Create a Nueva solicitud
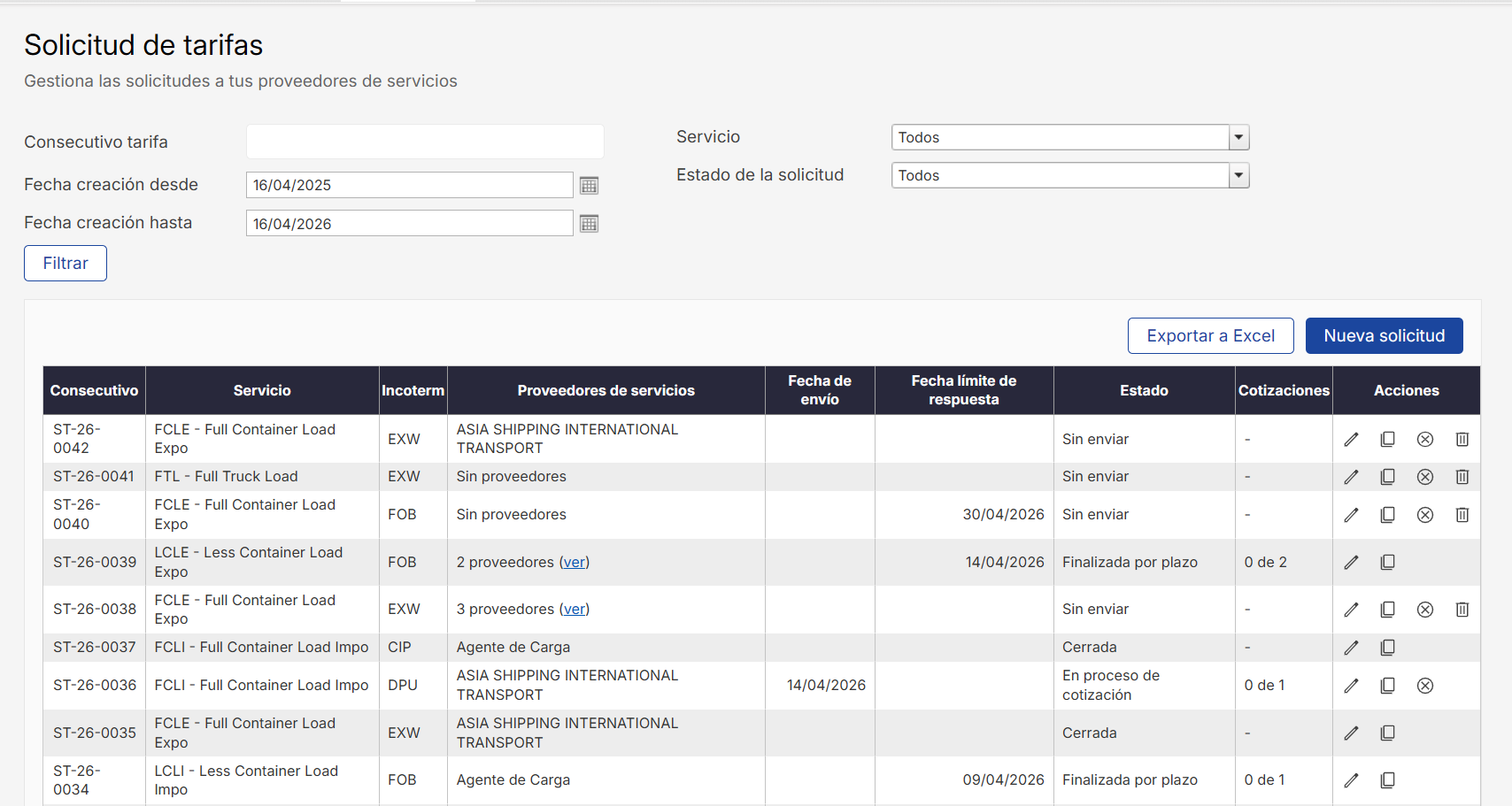1512x806 pixels. pos(1385,335)
